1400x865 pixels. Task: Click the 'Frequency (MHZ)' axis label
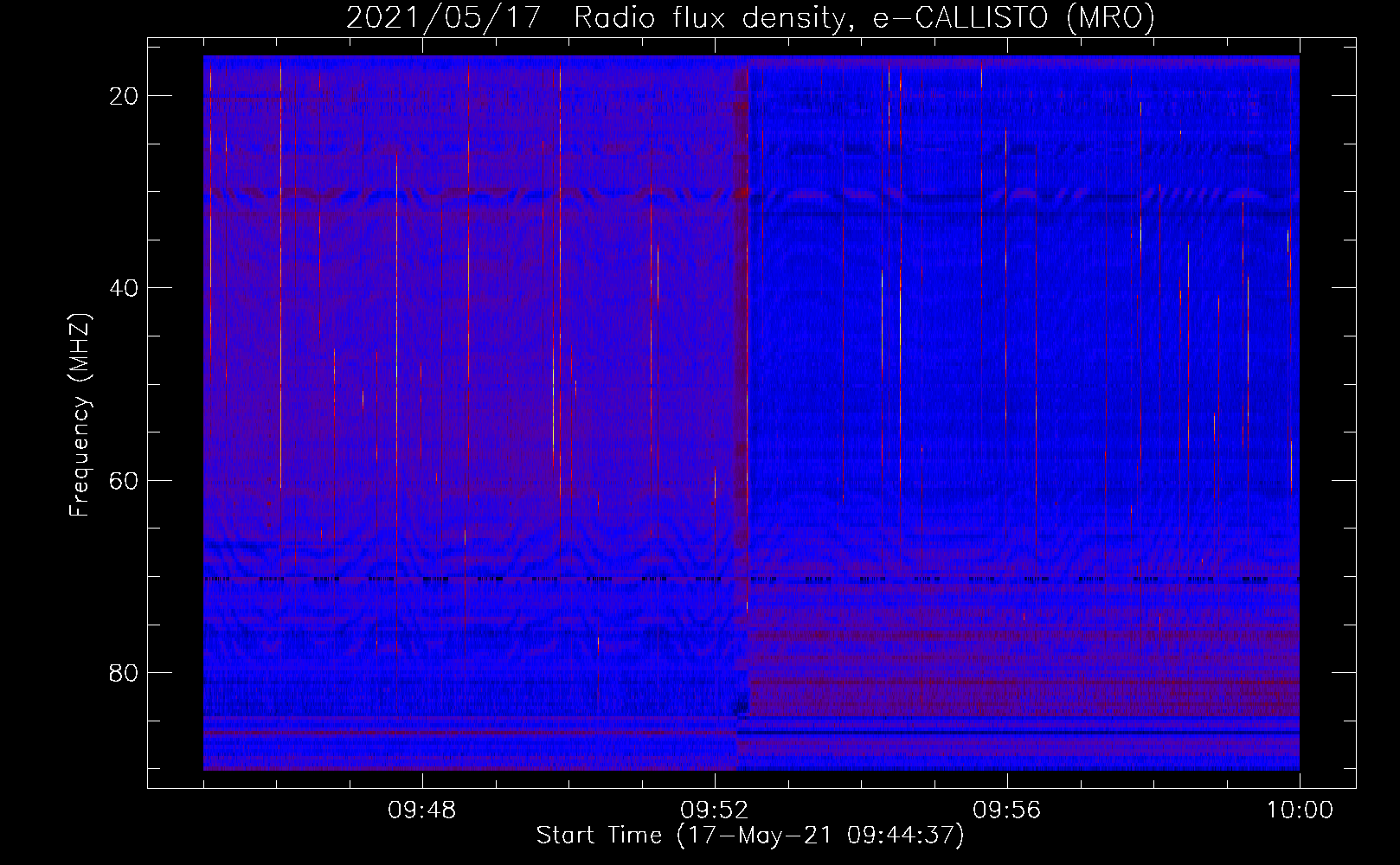(80, 415)
